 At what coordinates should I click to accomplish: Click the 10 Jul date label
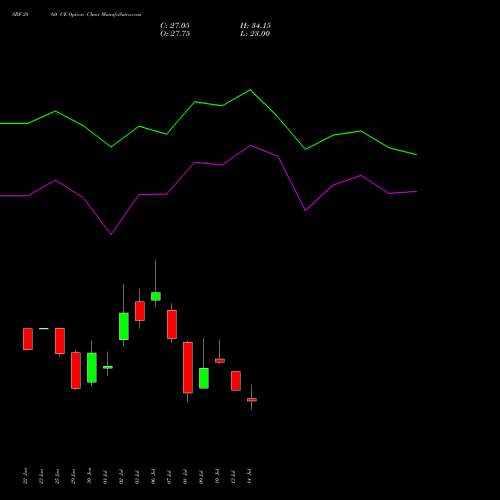click(217, 476)
